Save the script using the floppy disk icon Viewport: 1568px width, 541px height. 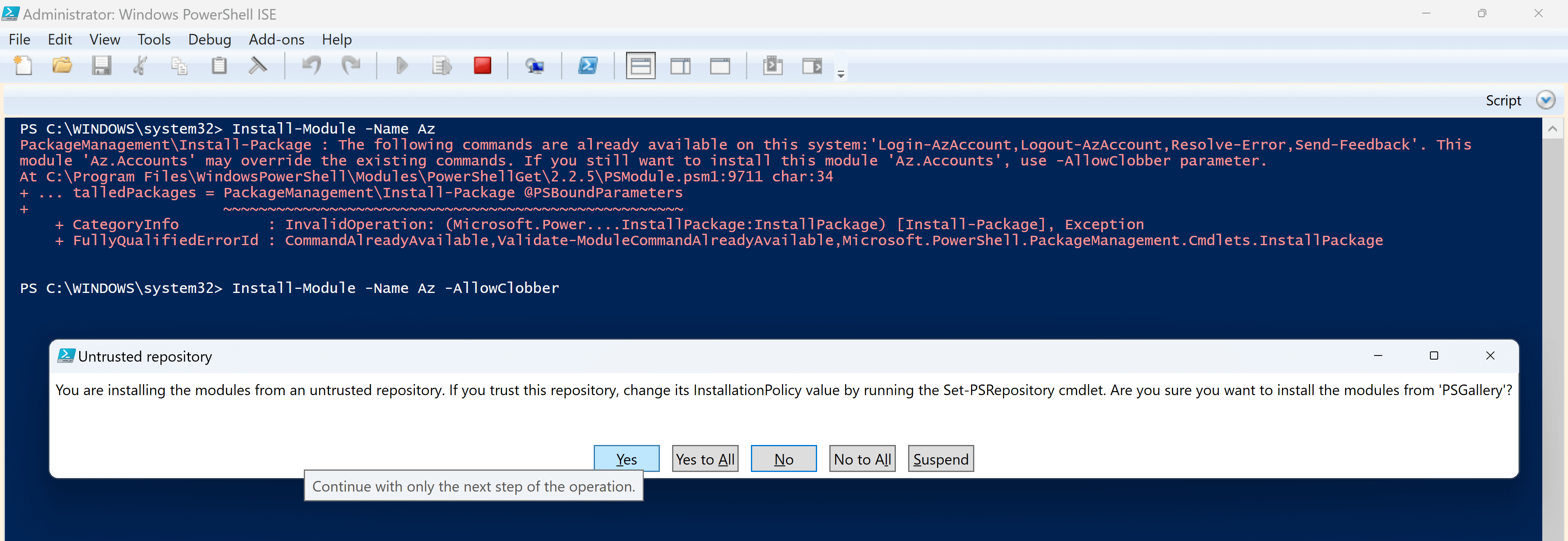click(x=101, y=65)
